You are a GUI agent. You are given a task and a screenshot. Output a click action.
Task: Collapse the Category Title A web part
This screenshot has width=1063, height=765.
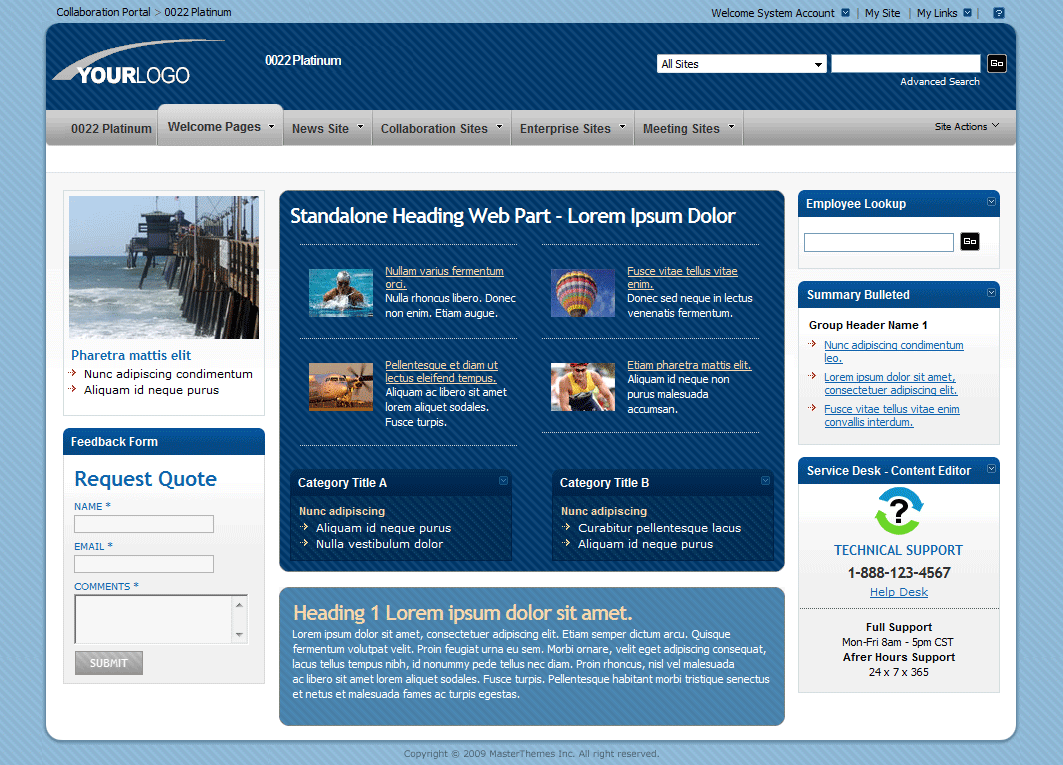(x=502, y=481)
